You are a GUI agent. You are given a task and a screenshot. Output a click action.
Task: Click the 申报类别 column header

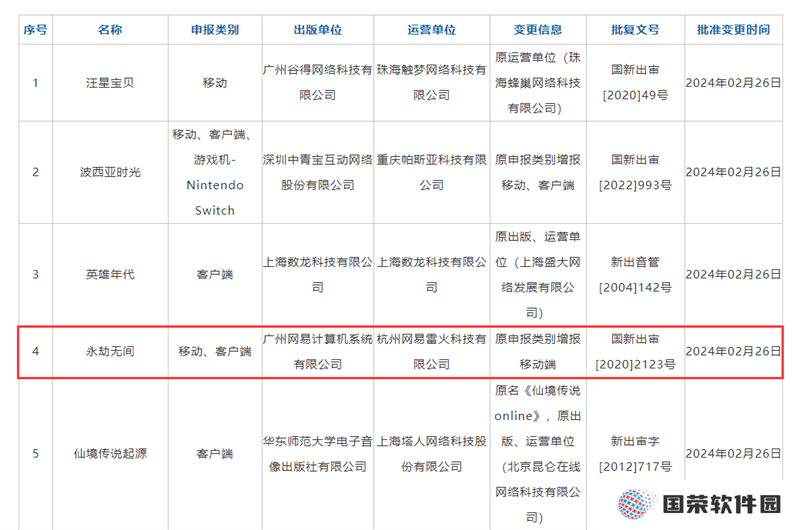(215, 30)
